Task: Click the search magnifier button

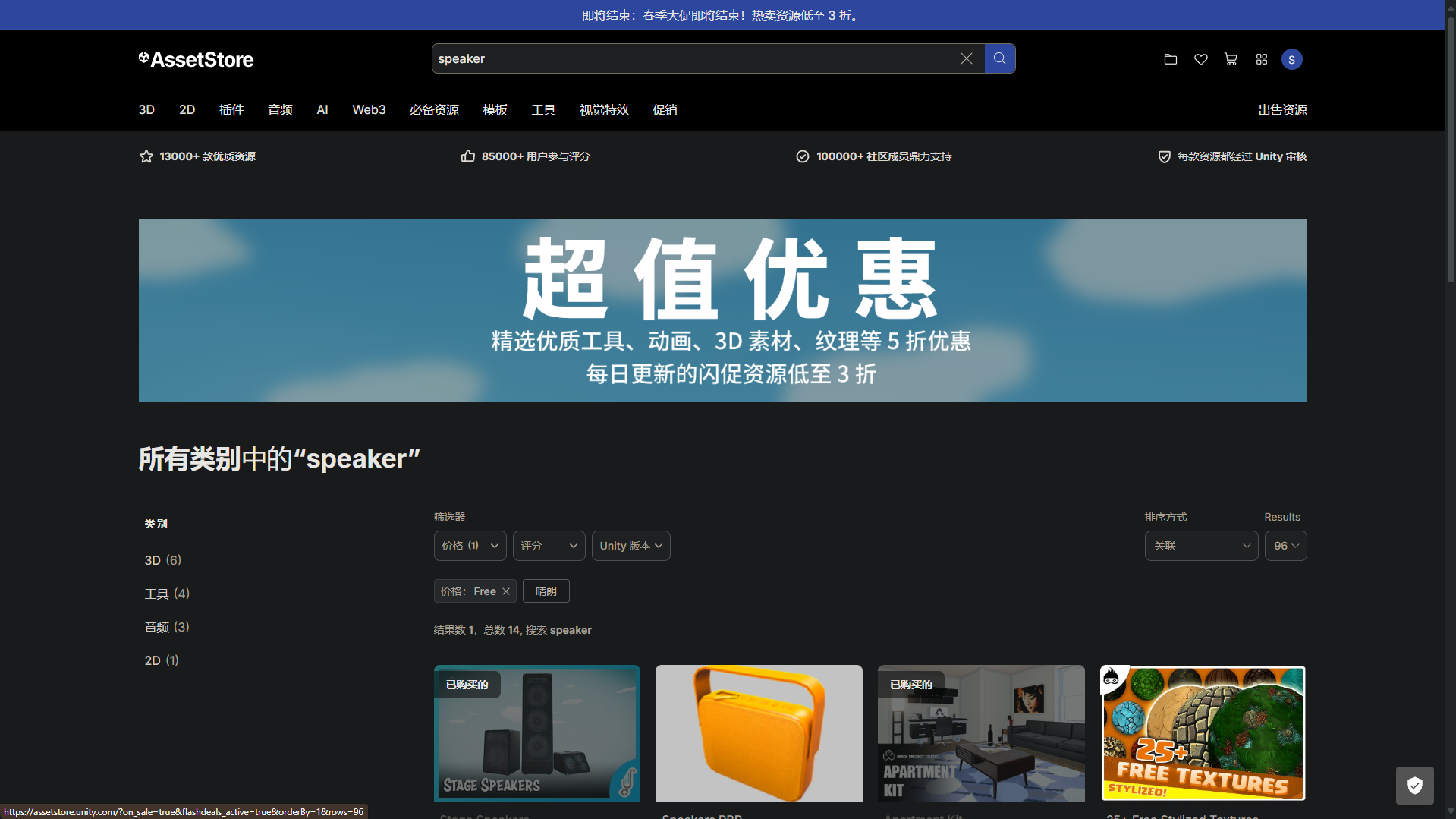Action: [x=999, y=58]
